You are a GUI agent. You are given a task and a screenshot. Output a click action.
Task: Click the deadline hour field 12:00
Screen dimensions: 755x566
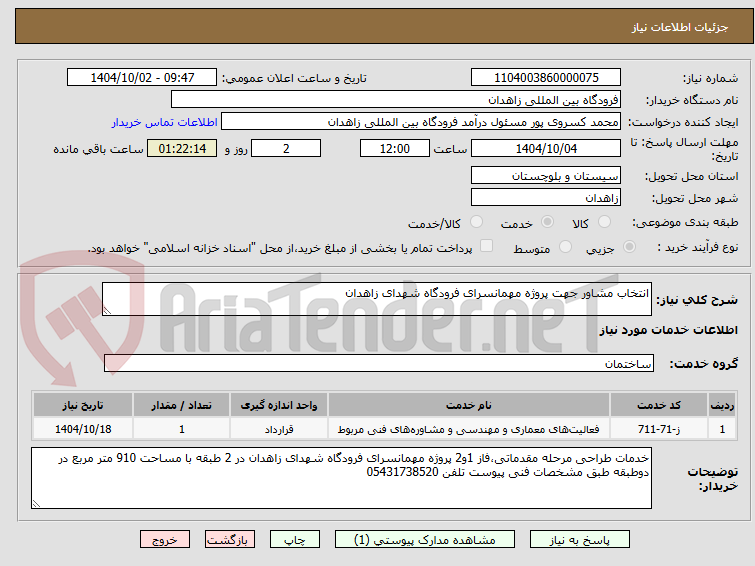click(395, 148)
